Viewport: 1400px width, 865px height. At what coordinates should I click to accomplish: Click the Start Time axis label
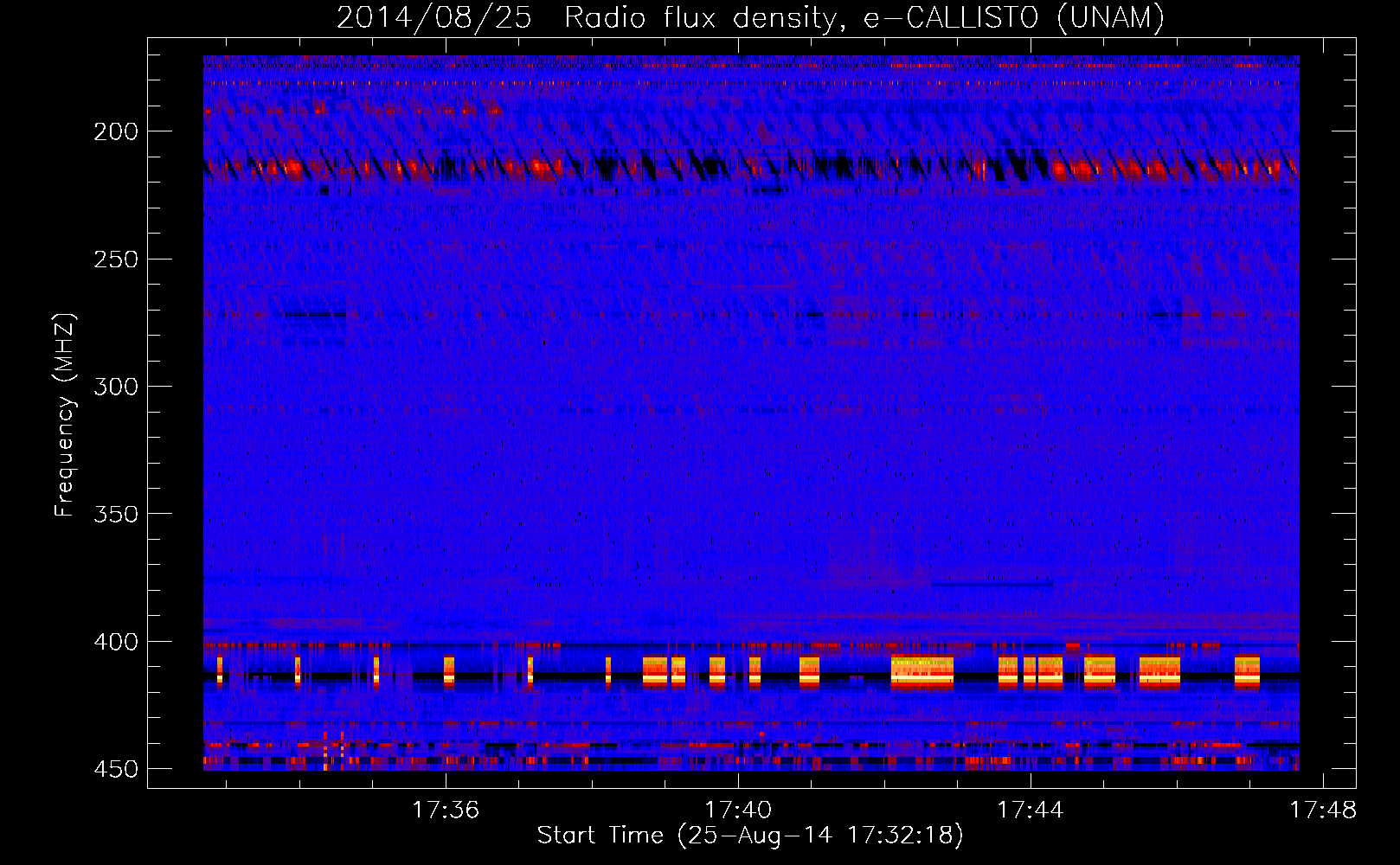tap(750, 835)
